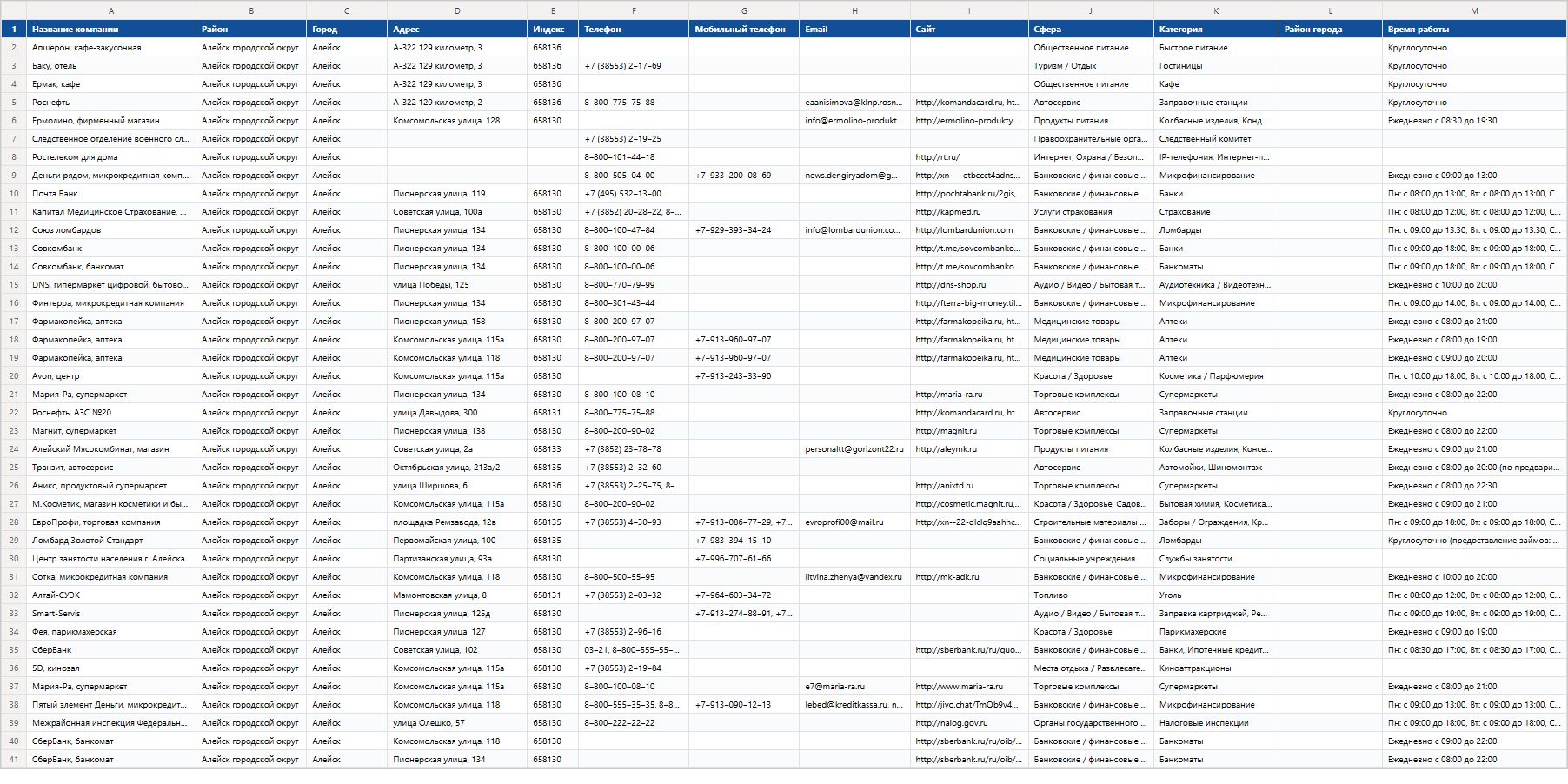The width and height of the screenshot is (1568, 784).
Task: Select the 'Район города' header cell
Action: tap(1331, 29)
